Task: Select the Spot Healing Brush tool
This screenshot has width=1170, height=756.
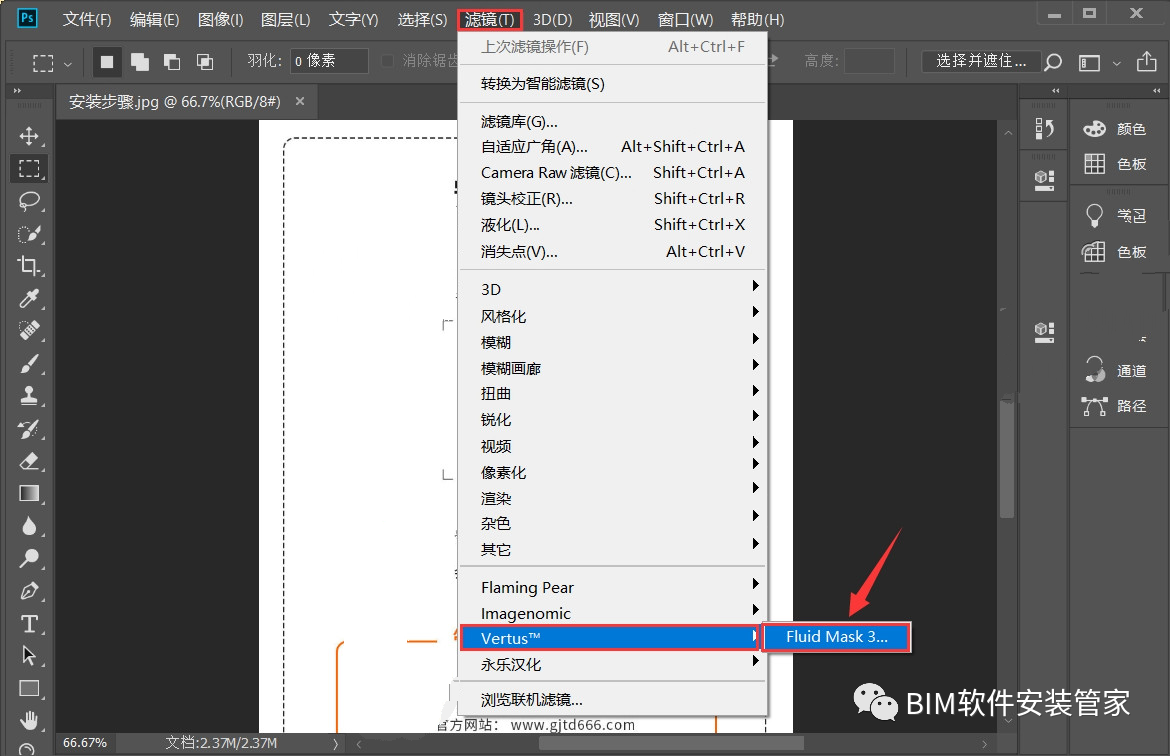Action: (29, 331)
